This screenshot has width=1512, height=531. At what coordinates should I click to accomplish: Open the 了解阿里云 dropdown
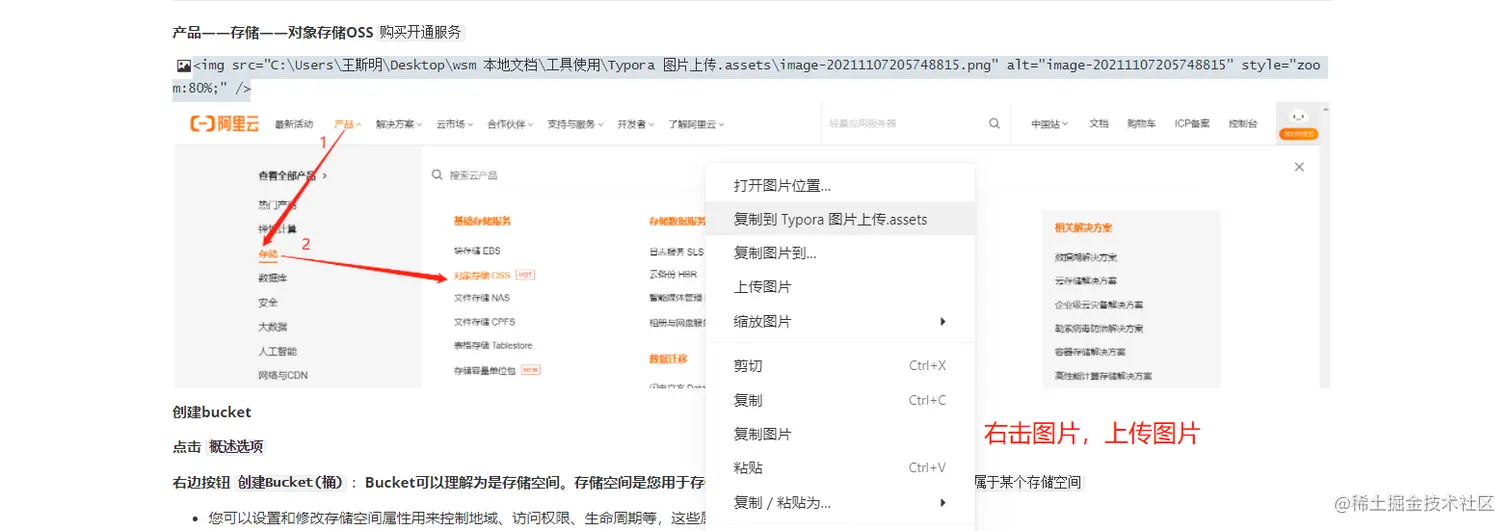pyautogui.click(x=696, y=124)
